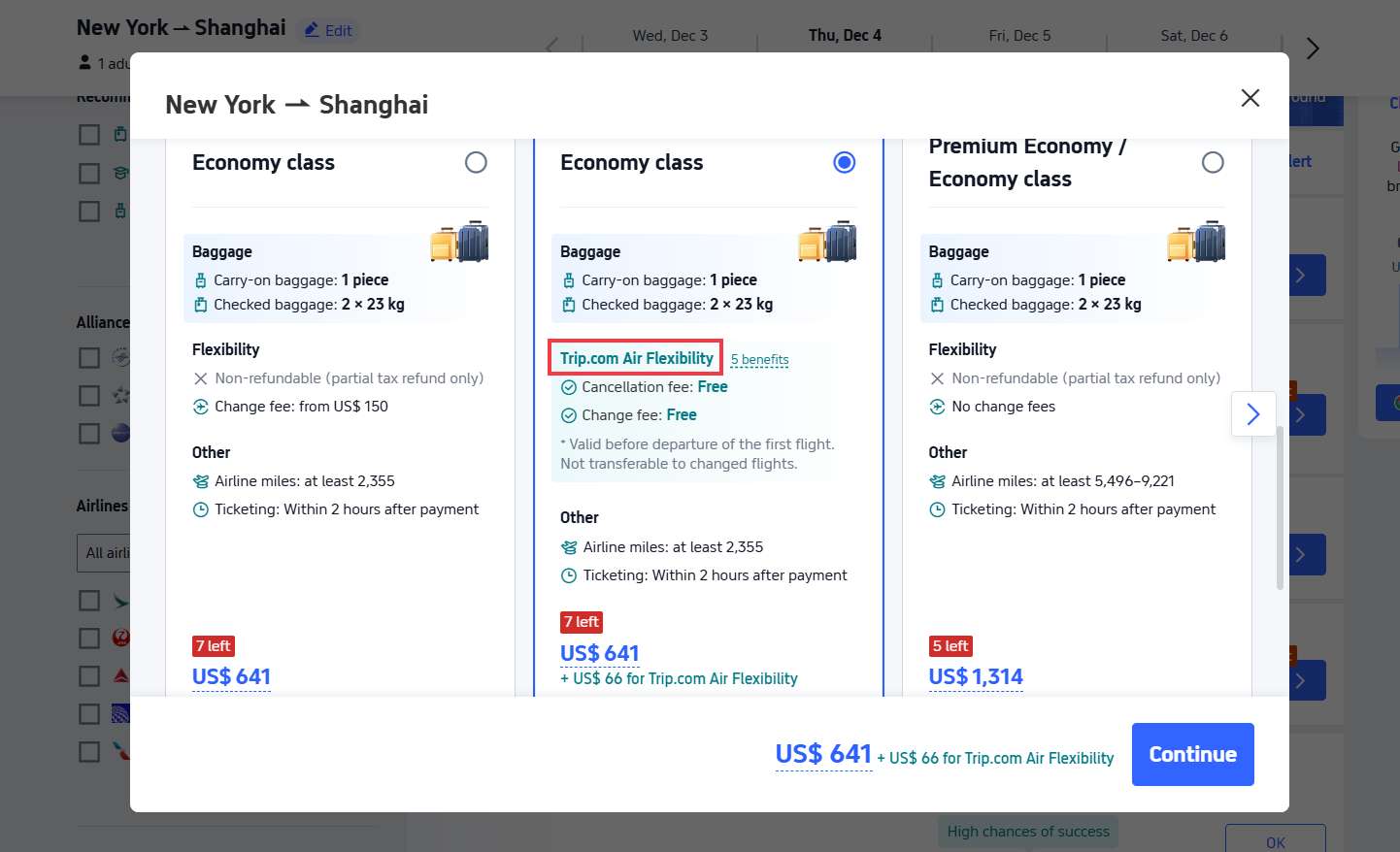The image size is (1400, 852).
Task: Close the New York to Shanghai dialog
Action: pos(1250,98)
